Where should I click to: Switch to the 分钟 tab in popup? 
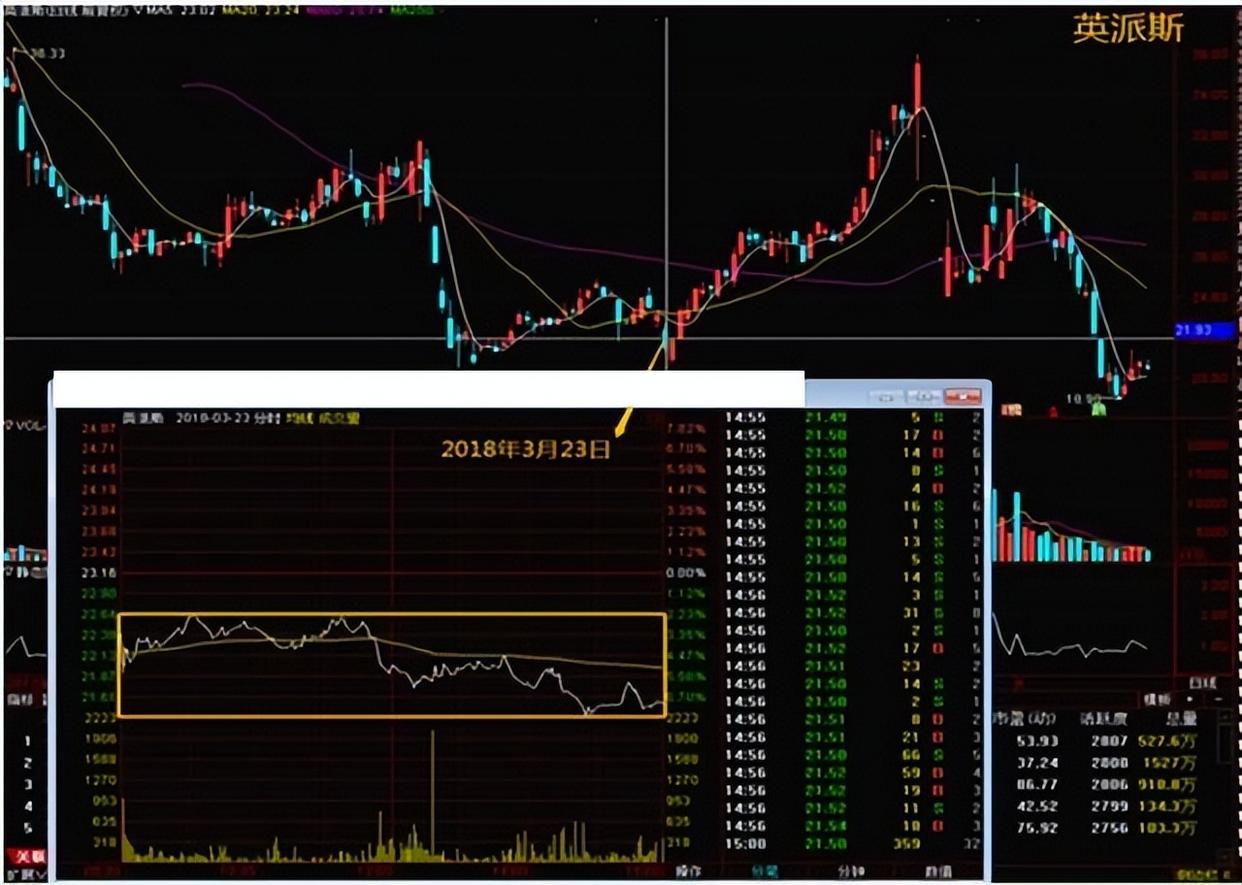pos(849,871)
